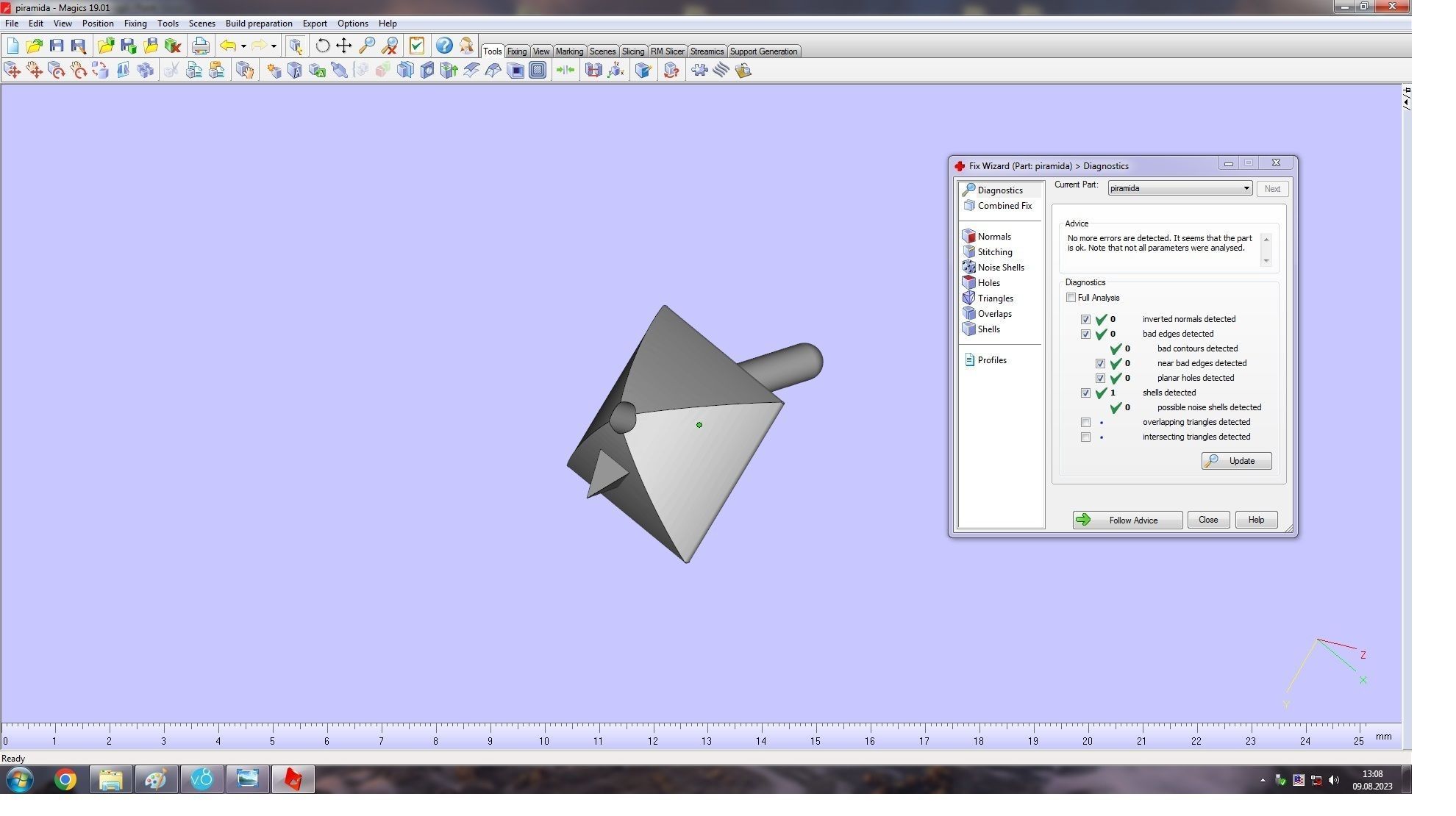Click the Zoom magnifier tool
1456x816 pixels.
(366, 46)
